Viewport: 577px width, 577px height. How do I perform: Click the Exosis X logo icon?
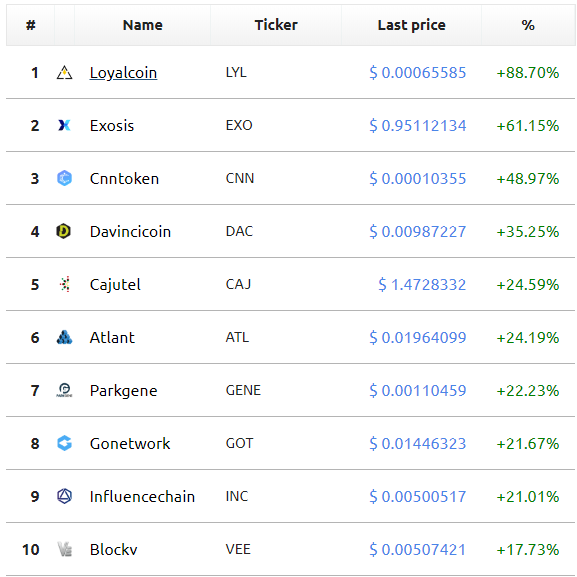pos(64,125)
